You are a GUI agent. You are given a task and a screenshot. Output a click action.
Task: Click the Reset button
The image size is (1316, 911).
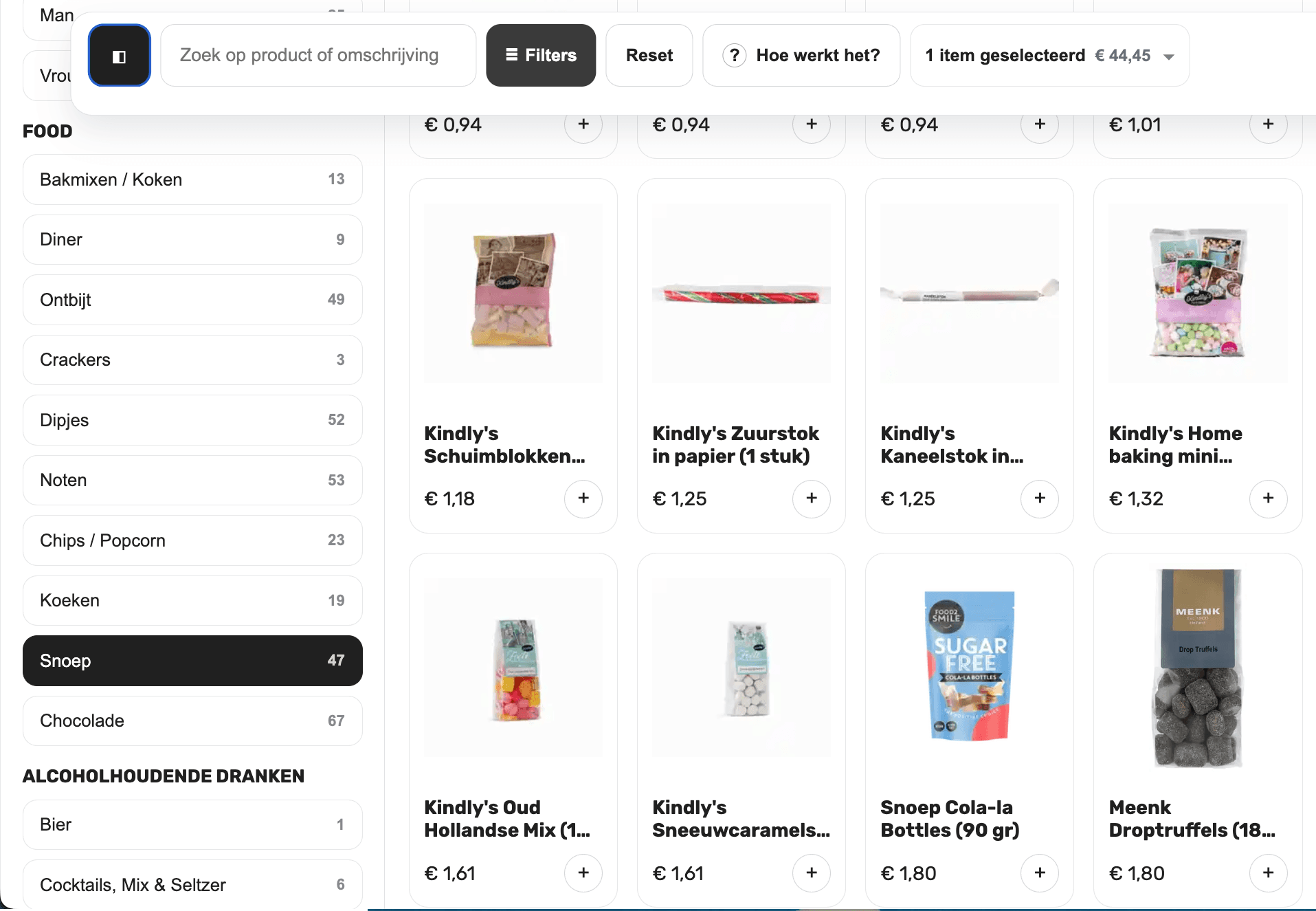648,56
